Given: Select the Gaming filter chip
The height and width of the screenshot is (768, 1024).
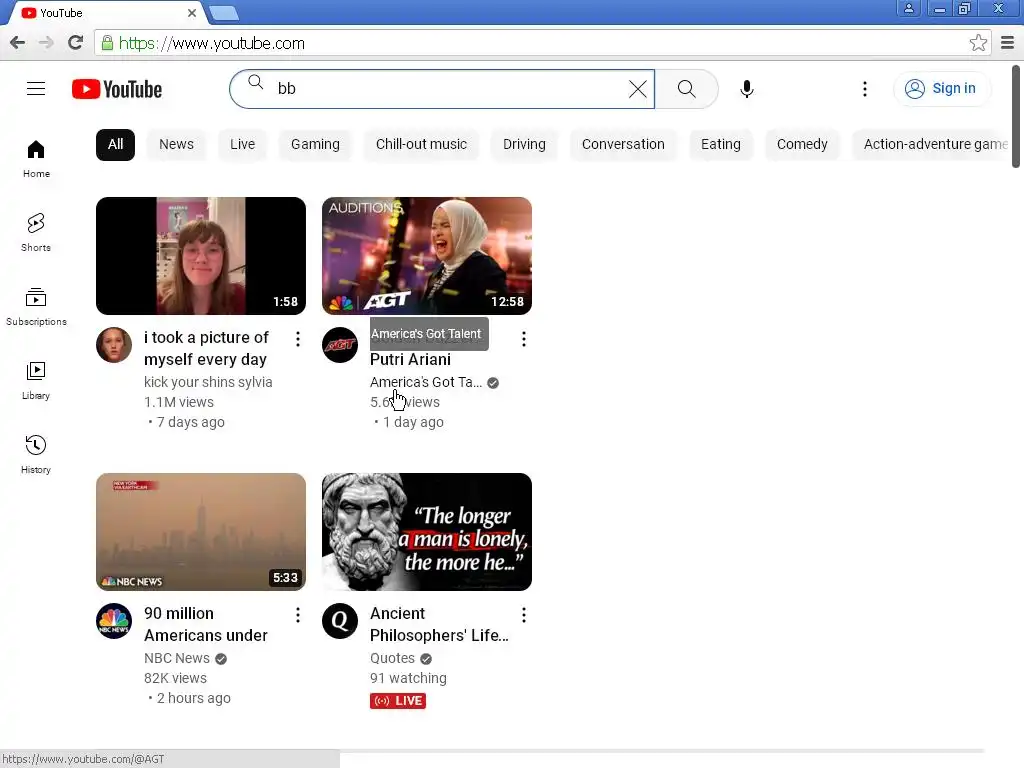Looking at the screenshot, I should click(x=315, y=144).
